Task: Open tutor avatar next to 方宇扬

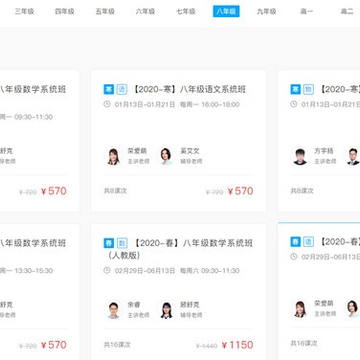Action: pos(352,156)
